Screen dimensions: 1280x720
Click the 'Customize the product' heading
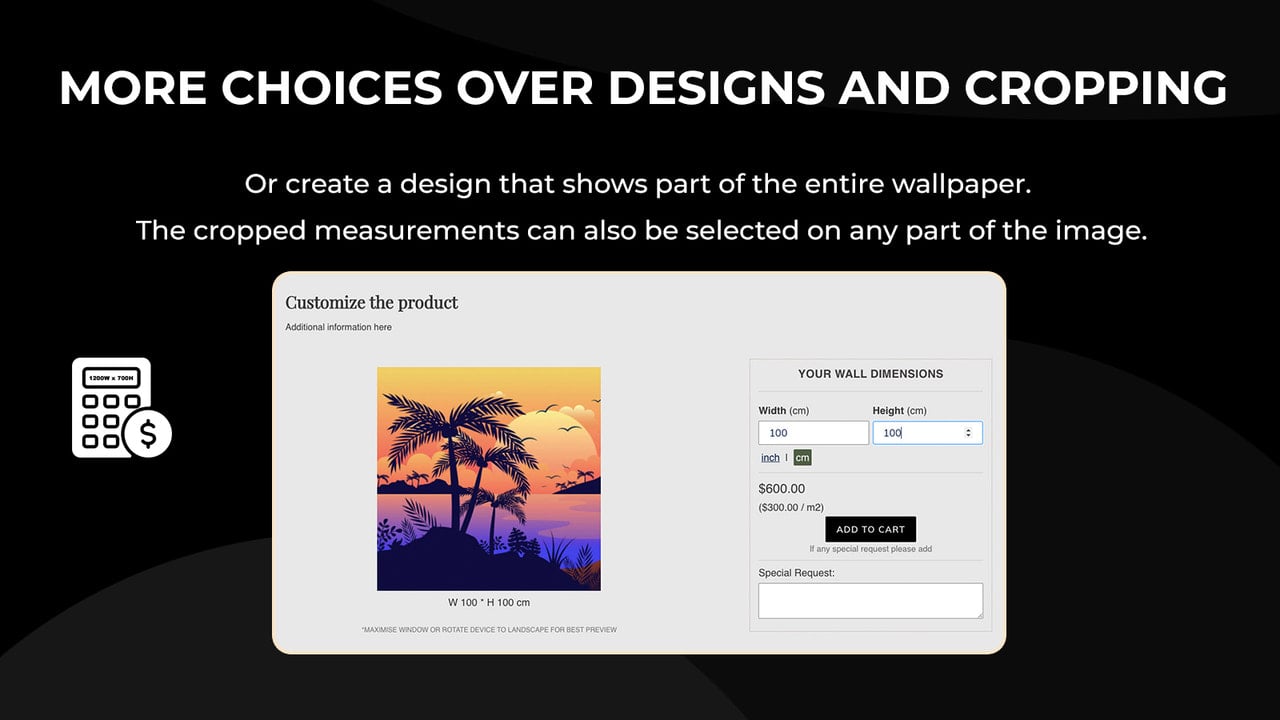371,302
